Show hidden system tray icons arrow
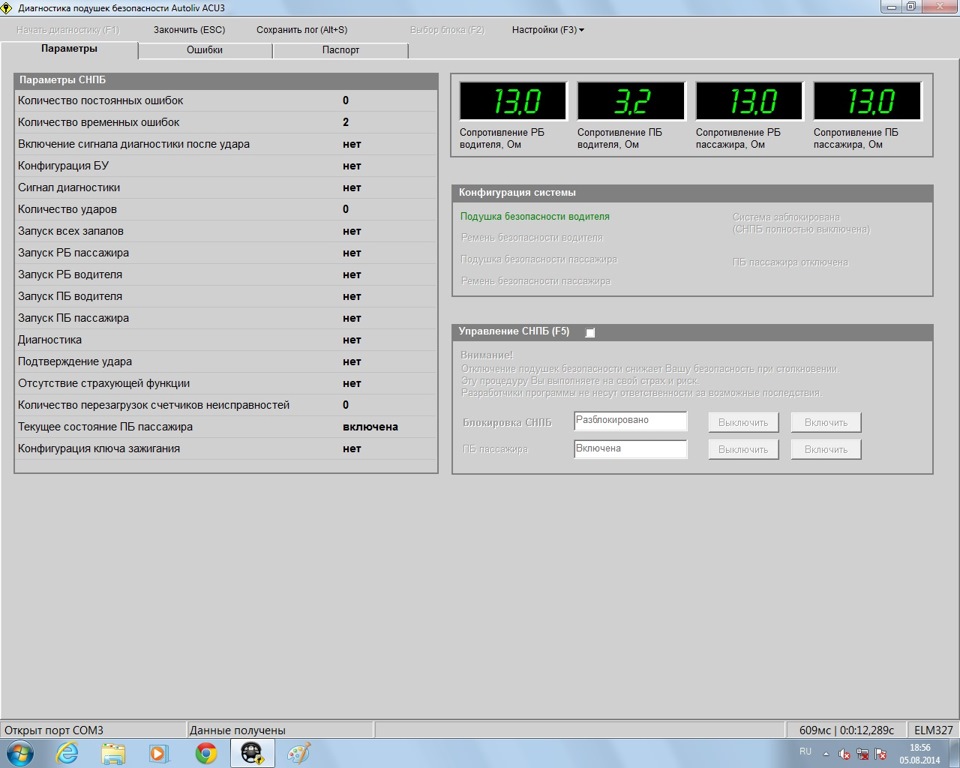 point(826,754)
